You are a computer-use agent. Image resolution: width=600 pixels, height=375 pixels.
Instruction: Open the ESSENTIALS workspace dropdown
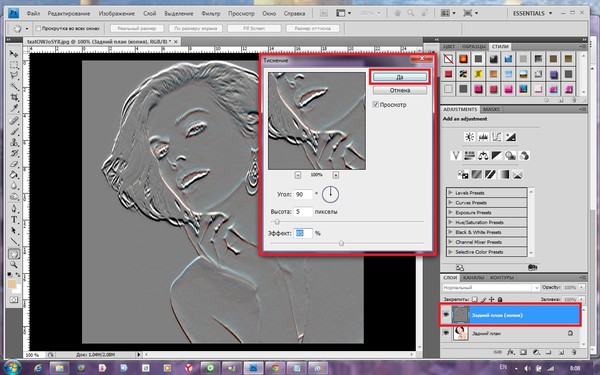tap(533, 13)
